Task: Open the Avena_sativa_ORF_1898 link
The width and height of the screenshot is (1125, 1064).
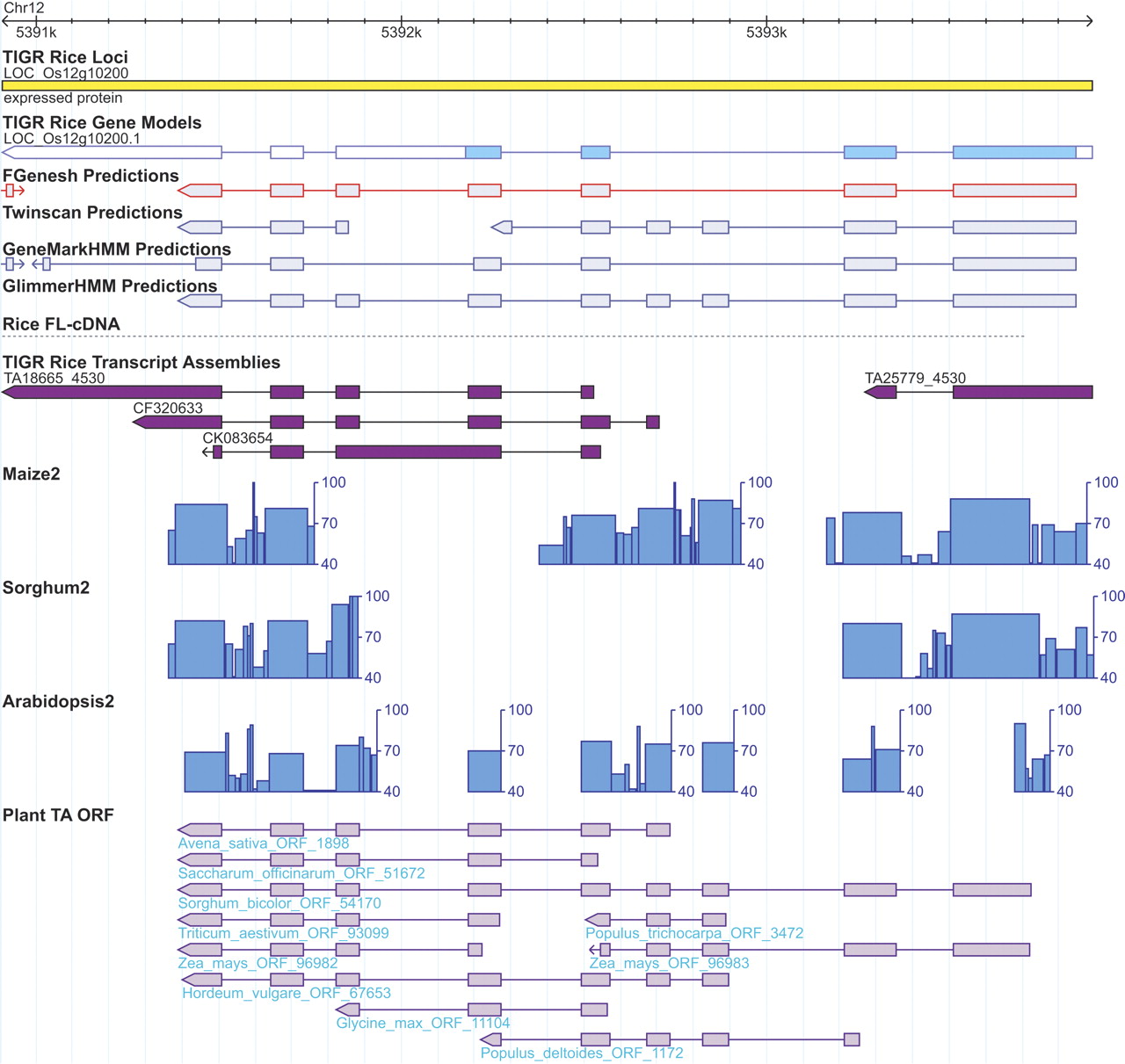Action: click(264, 843)
